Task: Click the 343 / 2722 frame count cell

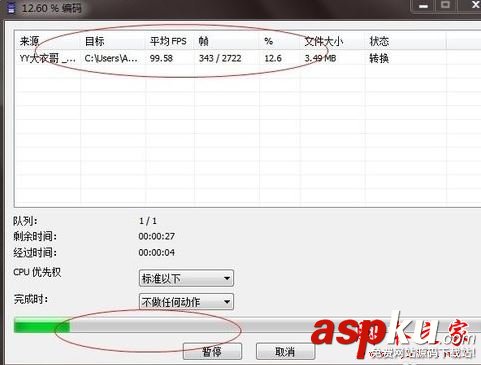Action: coord(220,58)
